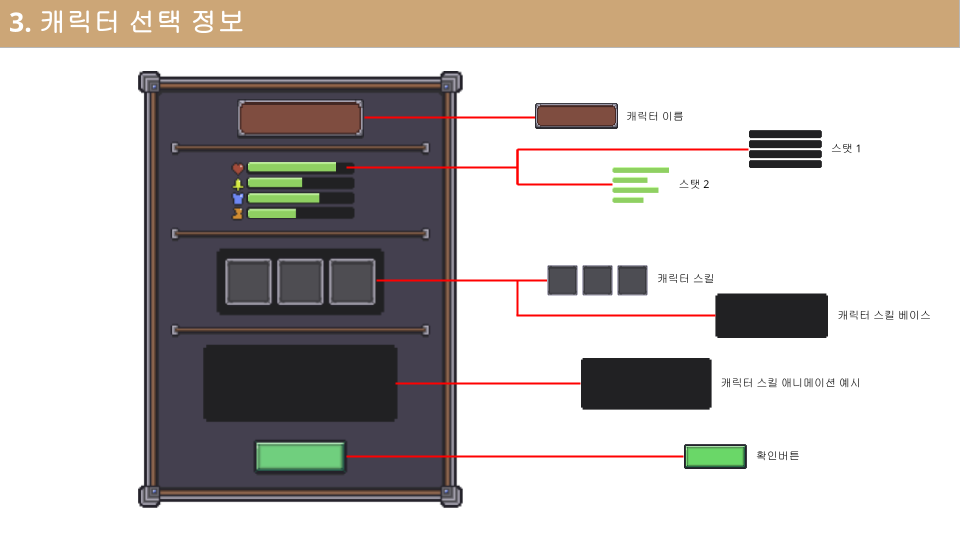This screenshot has width=960, height=540.
Task: Click the green confirm button in panel
Action: pyautogui.click(x=300, y=456)
